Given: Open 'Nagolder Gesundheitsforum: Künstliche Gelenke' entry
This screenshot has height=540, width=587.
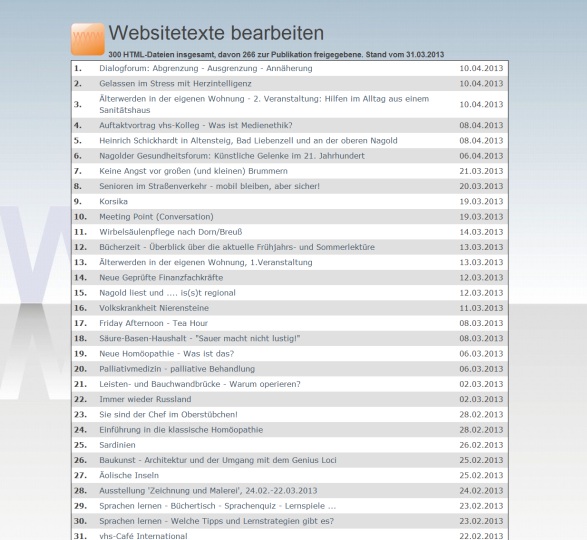Looking at the screenshot, I should [x=232, y=156].
